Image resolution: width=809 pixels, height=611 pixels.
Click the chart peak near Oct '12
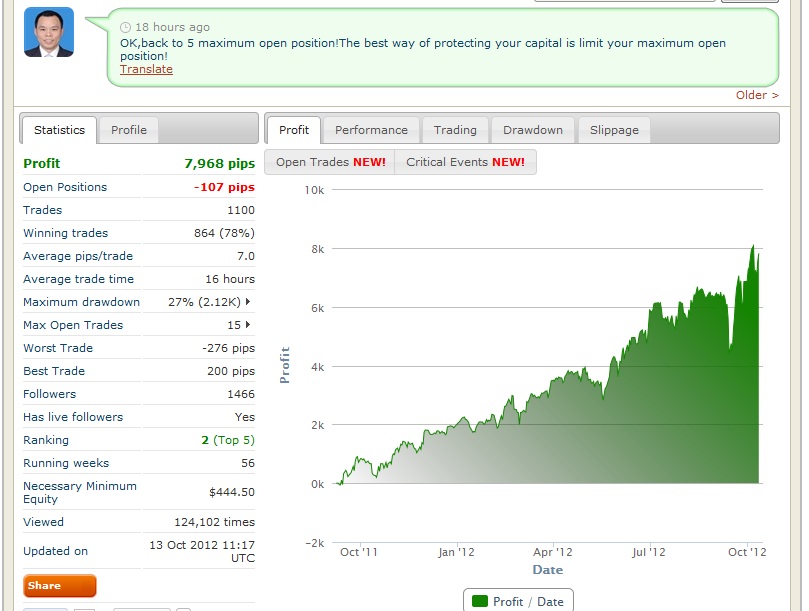click(753, 246)
